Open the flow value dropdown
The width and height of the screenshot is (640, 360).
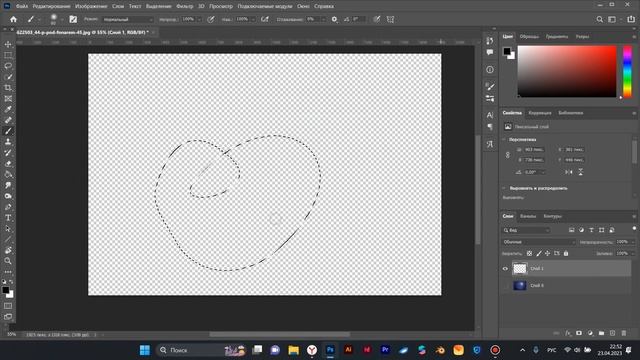tap(253, 19)
